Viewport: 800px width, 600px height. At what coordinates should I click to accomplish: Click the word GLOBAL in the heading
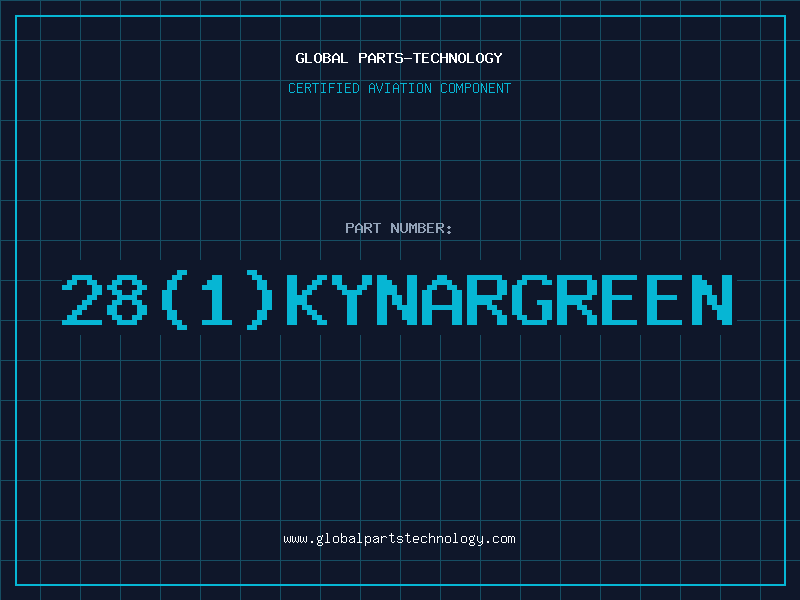pos(322,58)
